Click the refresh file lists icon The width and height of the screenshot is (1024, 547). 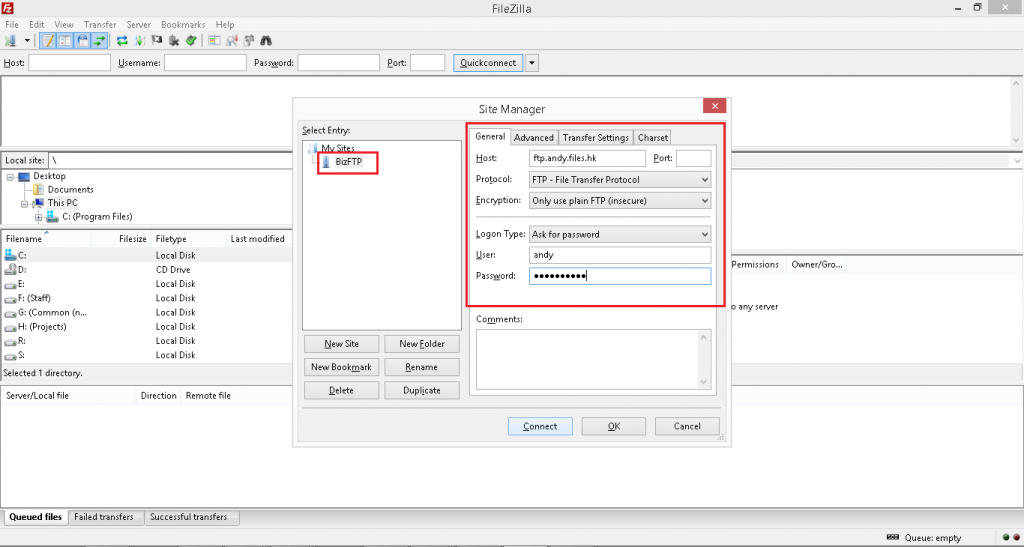(x=122, y=40)
